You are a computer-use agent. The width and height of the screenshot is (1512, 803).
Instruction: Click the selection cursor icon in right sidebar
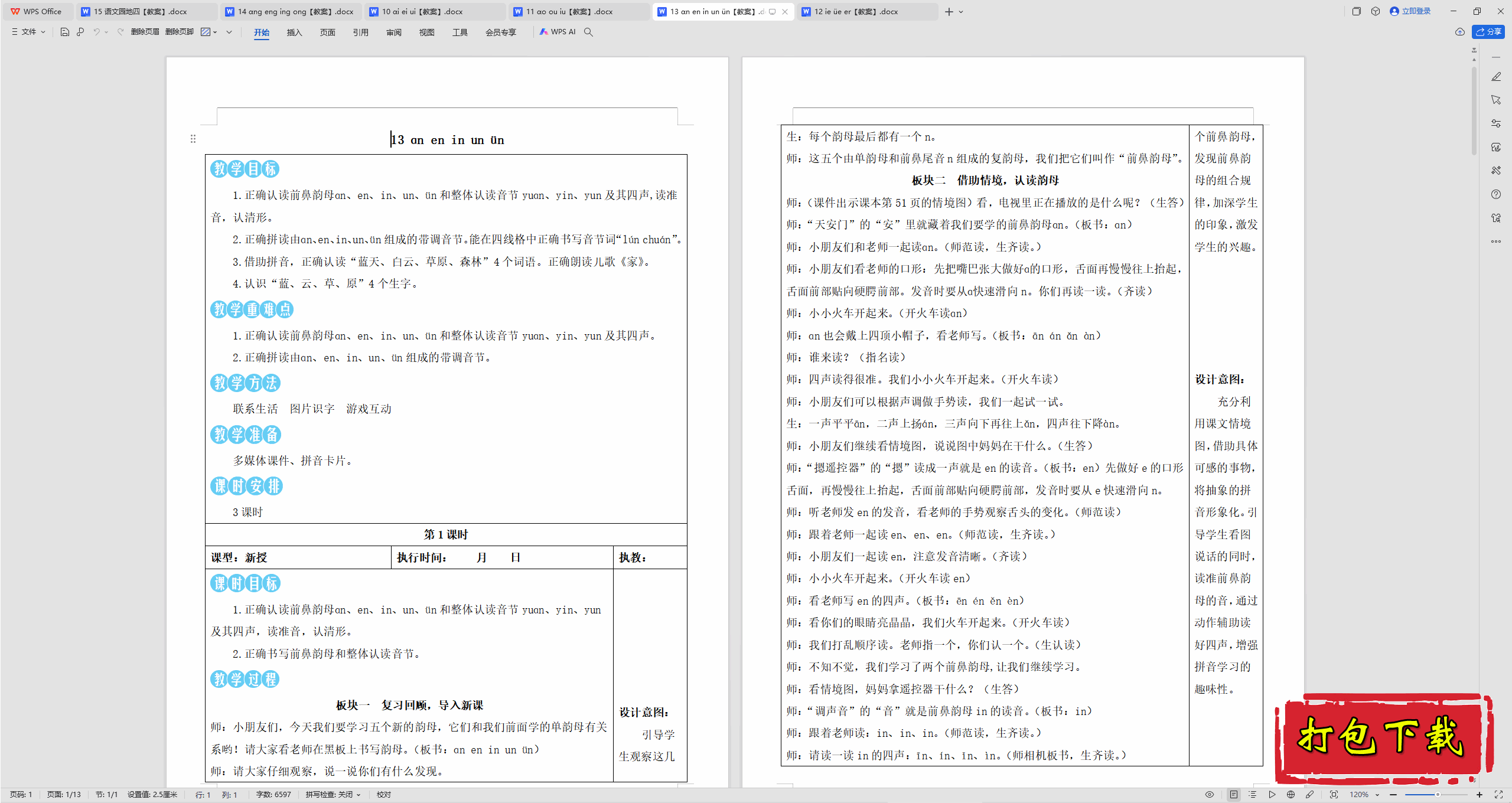coord(1496,100)
